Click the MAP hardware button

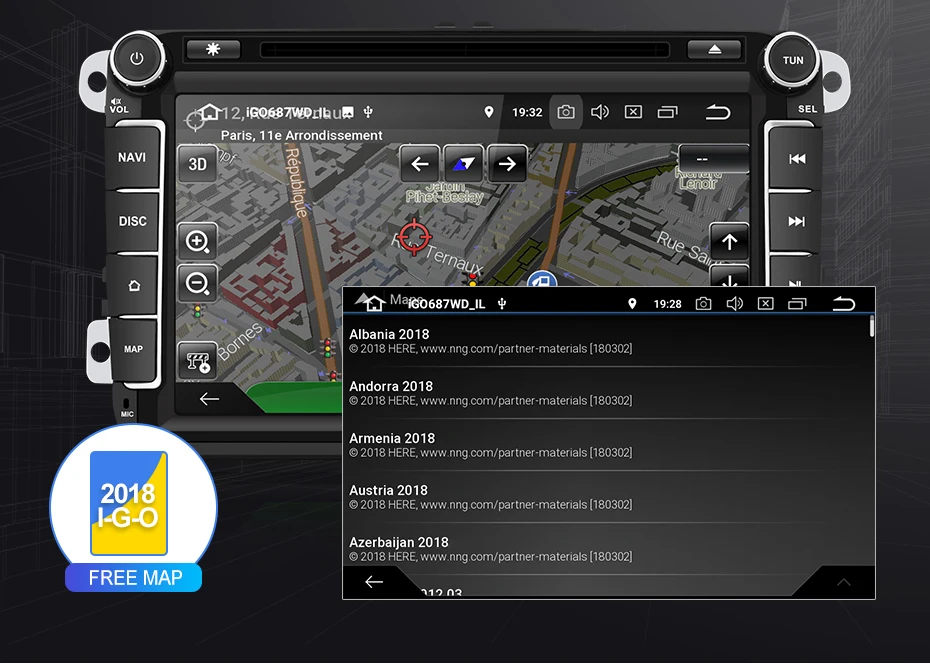[x=133, y=349]
